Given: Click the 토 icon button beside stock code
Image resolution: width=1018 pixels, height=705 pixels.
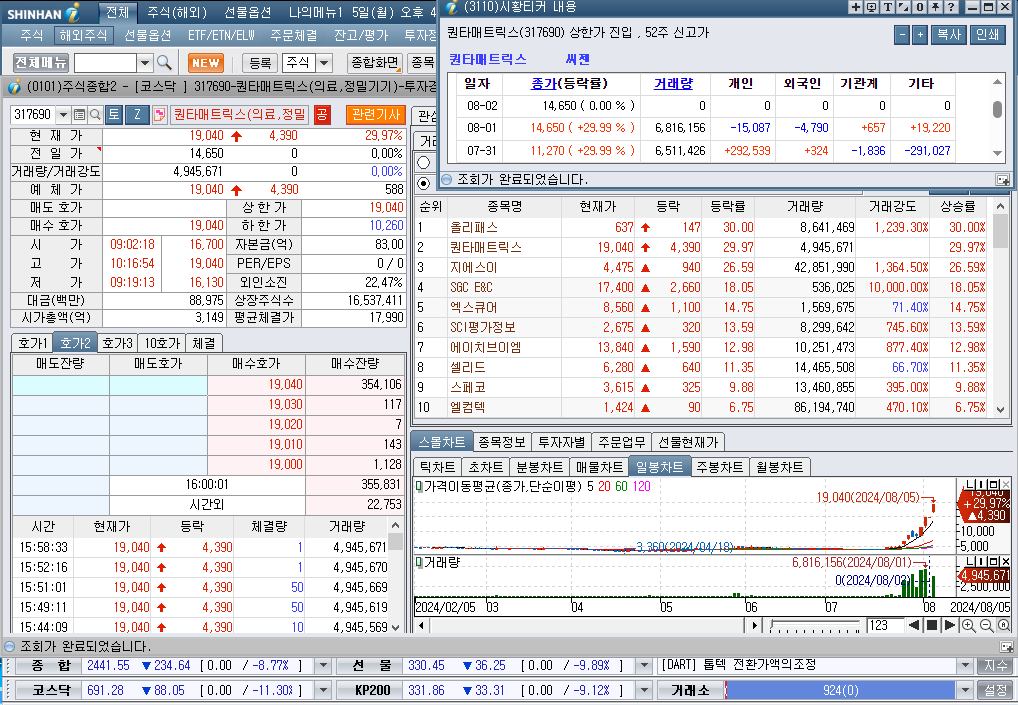Looking at the screenshot, I should 114,115.
